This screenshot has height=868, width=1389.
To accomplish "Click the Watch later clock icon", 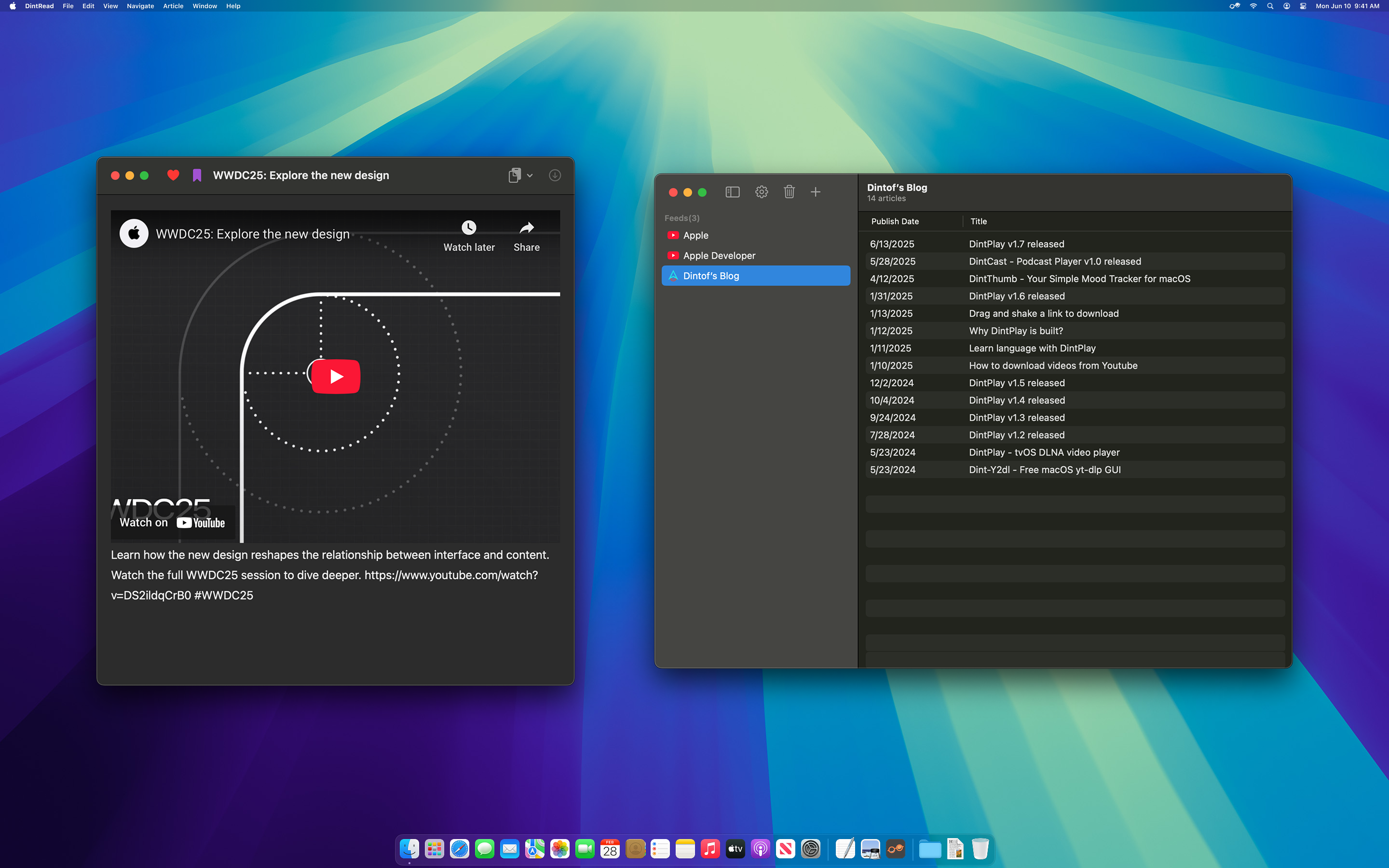I will [x=469, y=227].
